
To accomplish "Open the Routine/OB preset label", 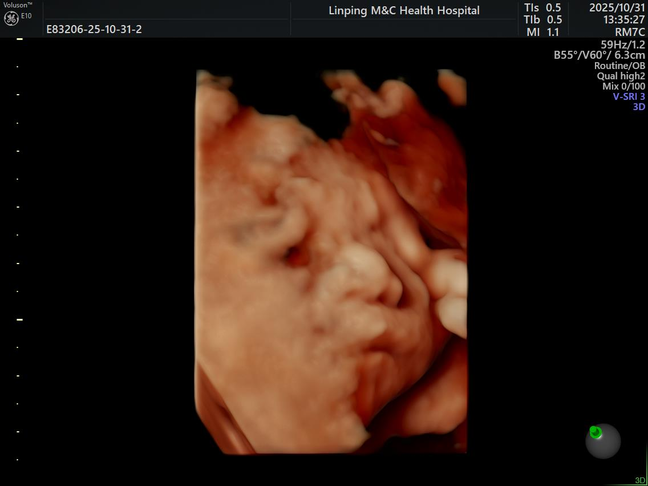I will pyautogui.click(x=620, y=65).
